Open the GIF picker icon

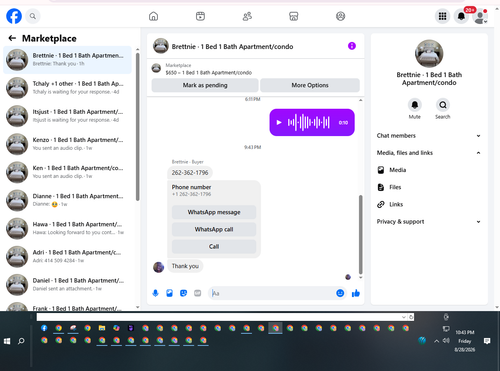pyautogui.click(x=198, y=293)
